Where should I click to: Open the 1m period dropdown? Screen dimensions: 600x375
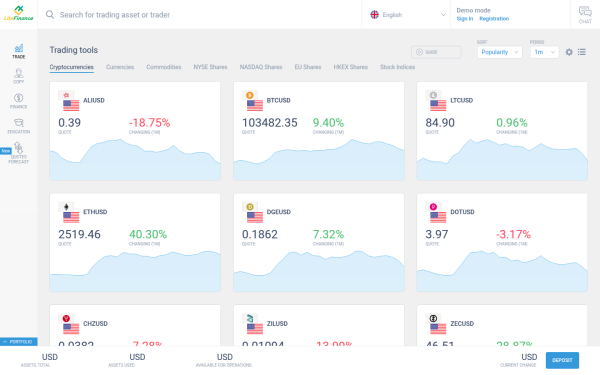544,52
